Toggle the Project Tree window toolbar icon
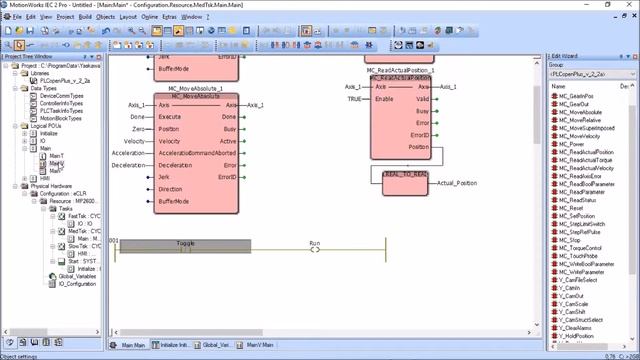This screenshot has width=640, height=360. pyautogui.click(x=157, y=31)
